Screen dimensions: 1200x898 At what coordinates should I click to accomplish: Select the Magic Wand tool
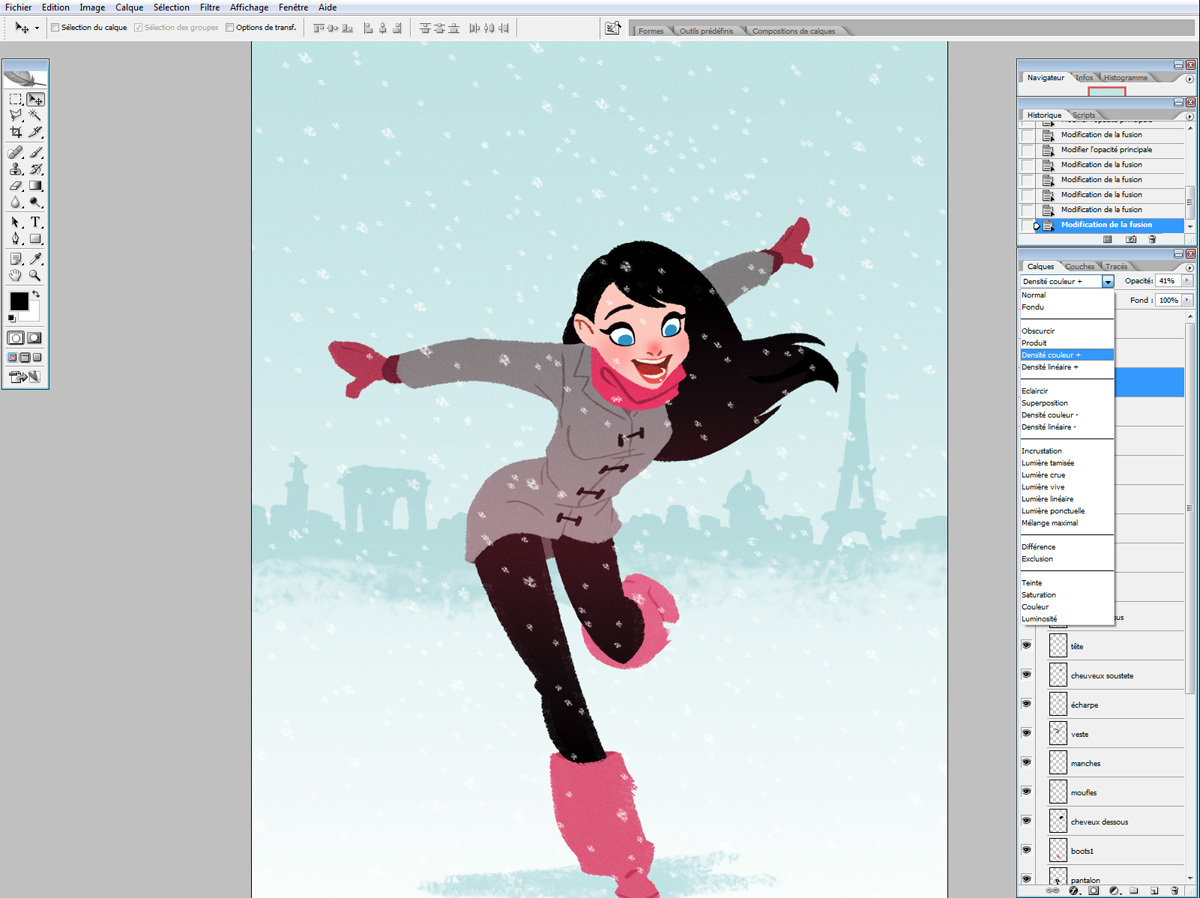(36, 115)
